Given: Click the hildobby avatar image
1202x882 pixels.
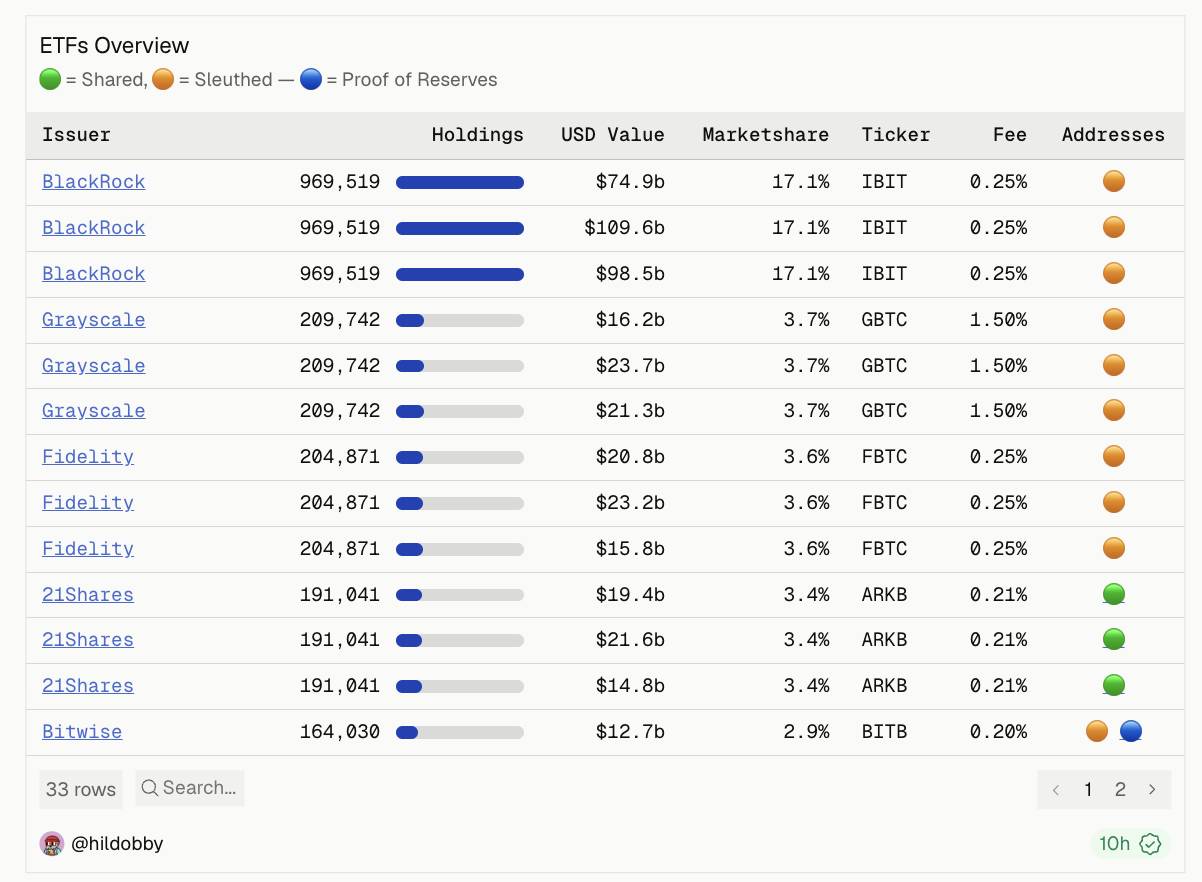Looking at the screenshot, I should (52, 843).
